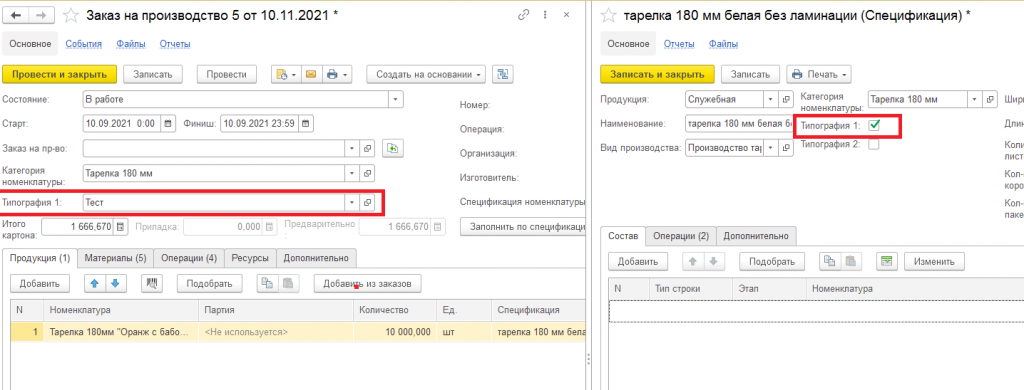Viewport: 1024px width, 390px height.
Task: Click Записать и закрыть in specification
Action: coord(658,74)
